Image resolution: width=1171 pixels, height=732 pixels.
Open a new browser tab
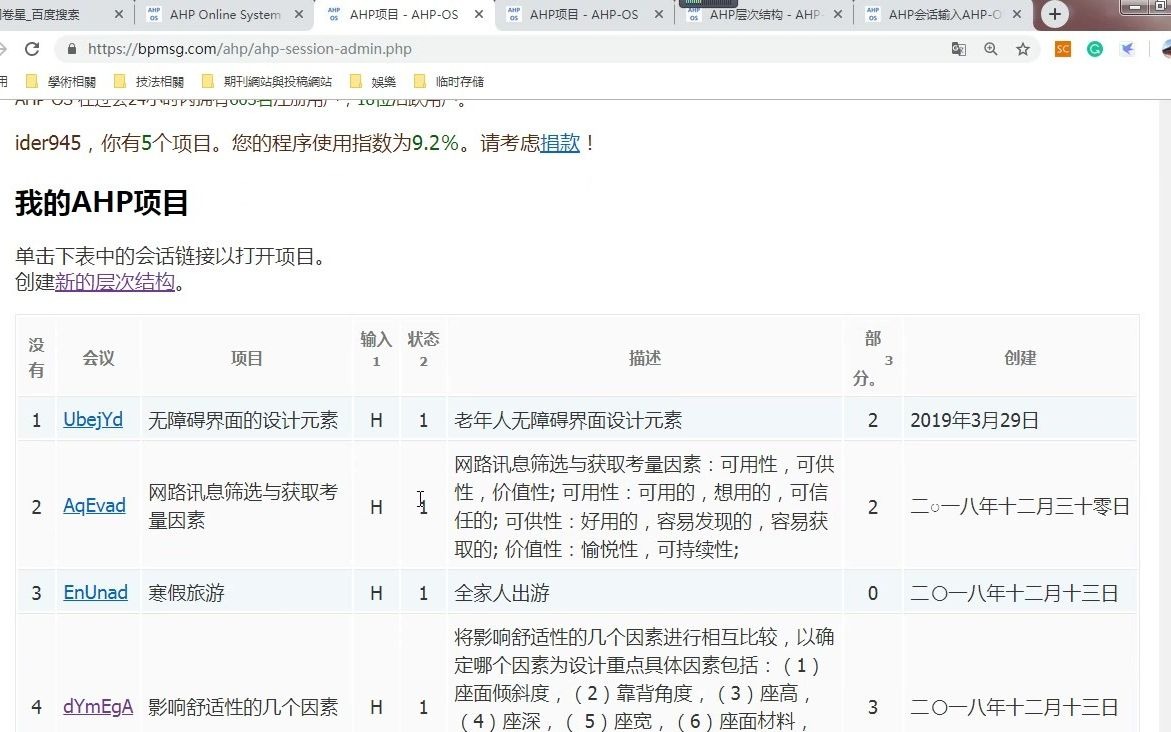[x=1055, y=15]
